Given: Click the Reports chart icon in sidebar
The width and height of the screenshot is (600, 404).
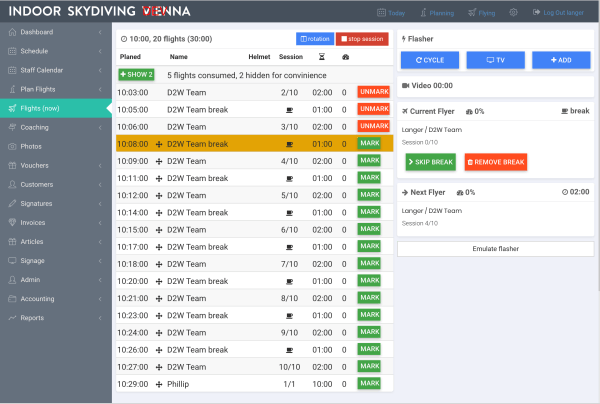Looking at the screenshot, I should tap(12, 318).
